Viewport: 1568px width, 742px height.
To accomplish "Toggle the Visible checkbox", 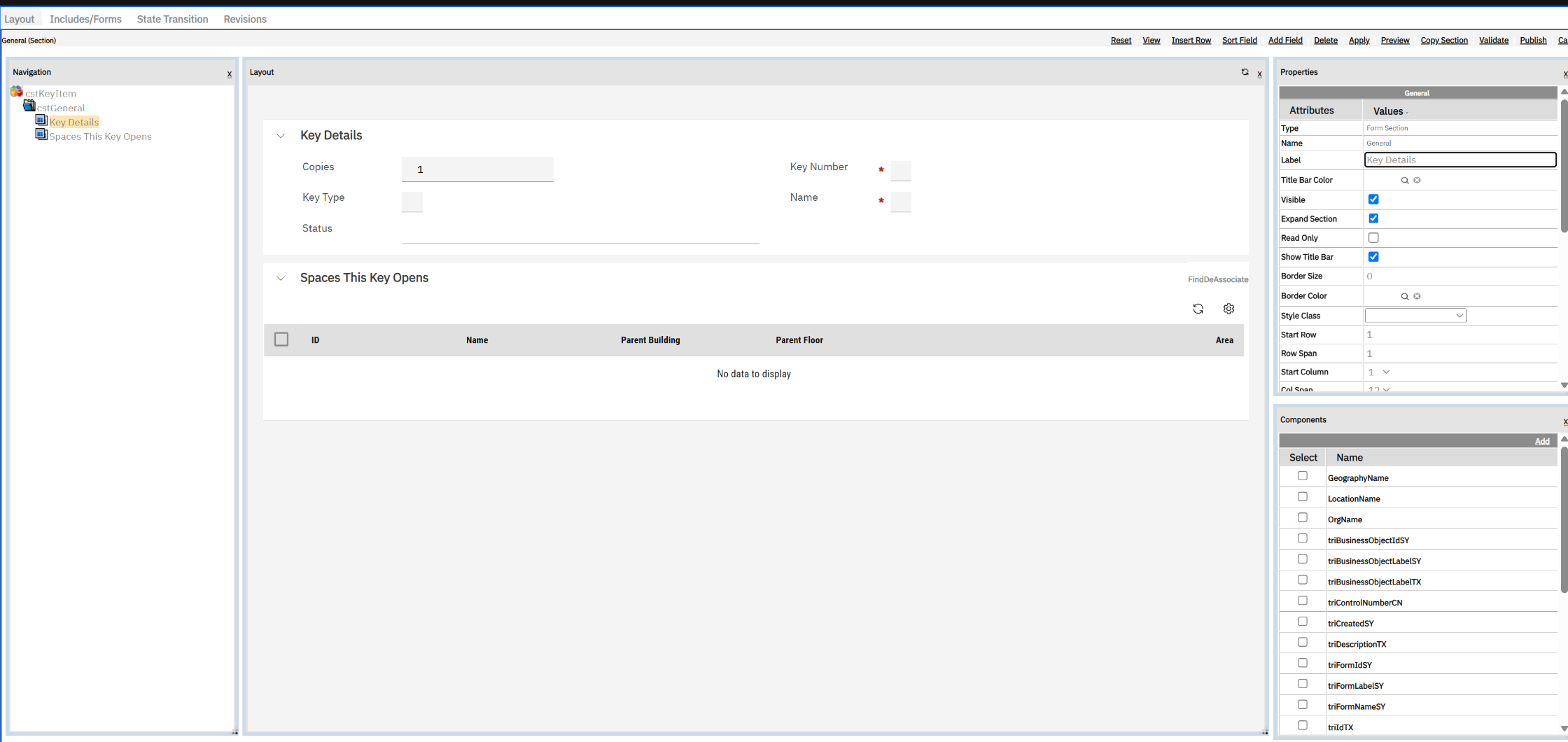I will pos(1373,199).
